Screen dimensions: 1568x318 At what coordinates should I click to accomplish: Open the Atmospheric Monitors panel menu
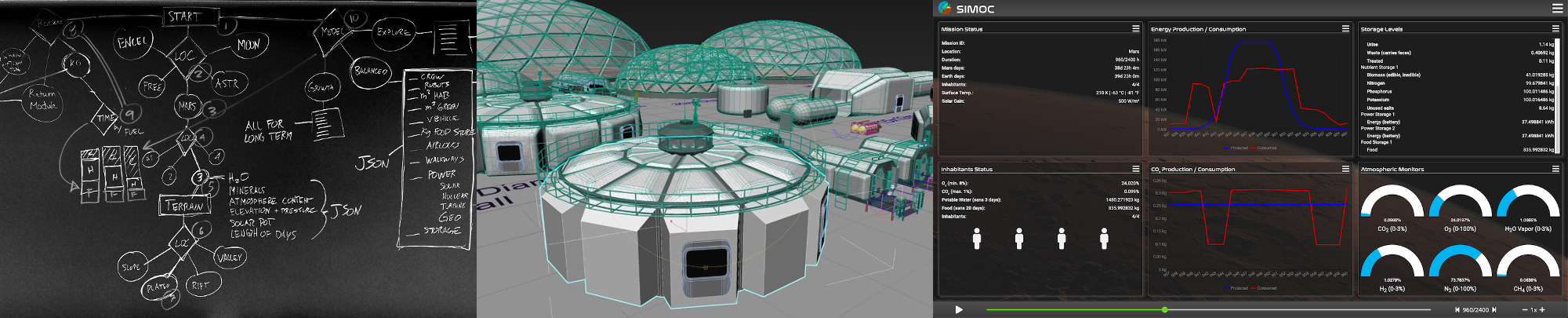pyautogui.click(x=1555, y=169)
